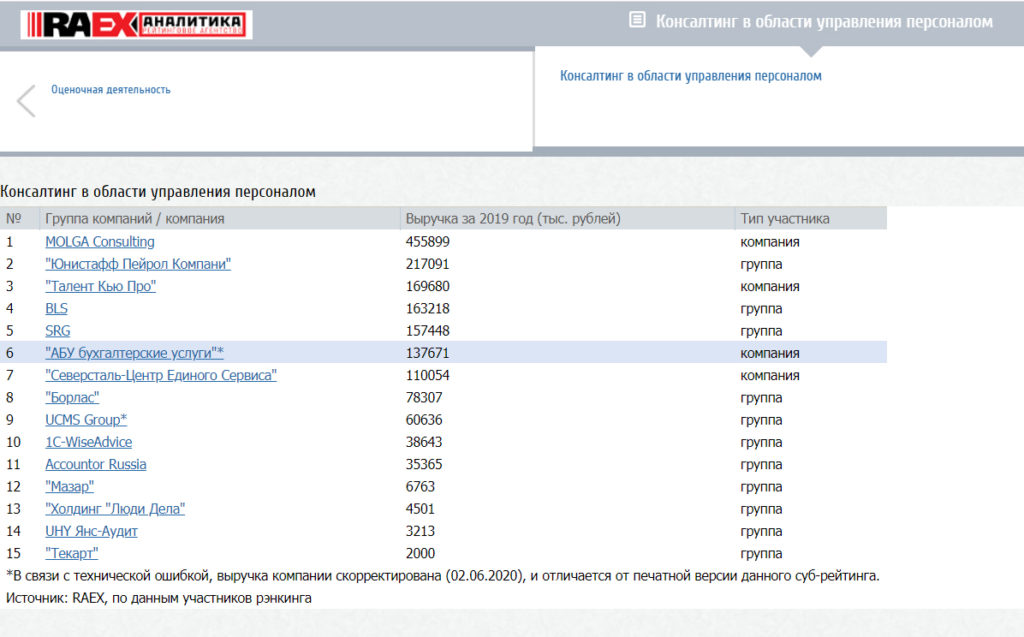The image size is (1024, 637).
Task: Visit "Северсталь-Центр Единого Сервиса" link
Action: pyautogui.click(x=160, y=375)
